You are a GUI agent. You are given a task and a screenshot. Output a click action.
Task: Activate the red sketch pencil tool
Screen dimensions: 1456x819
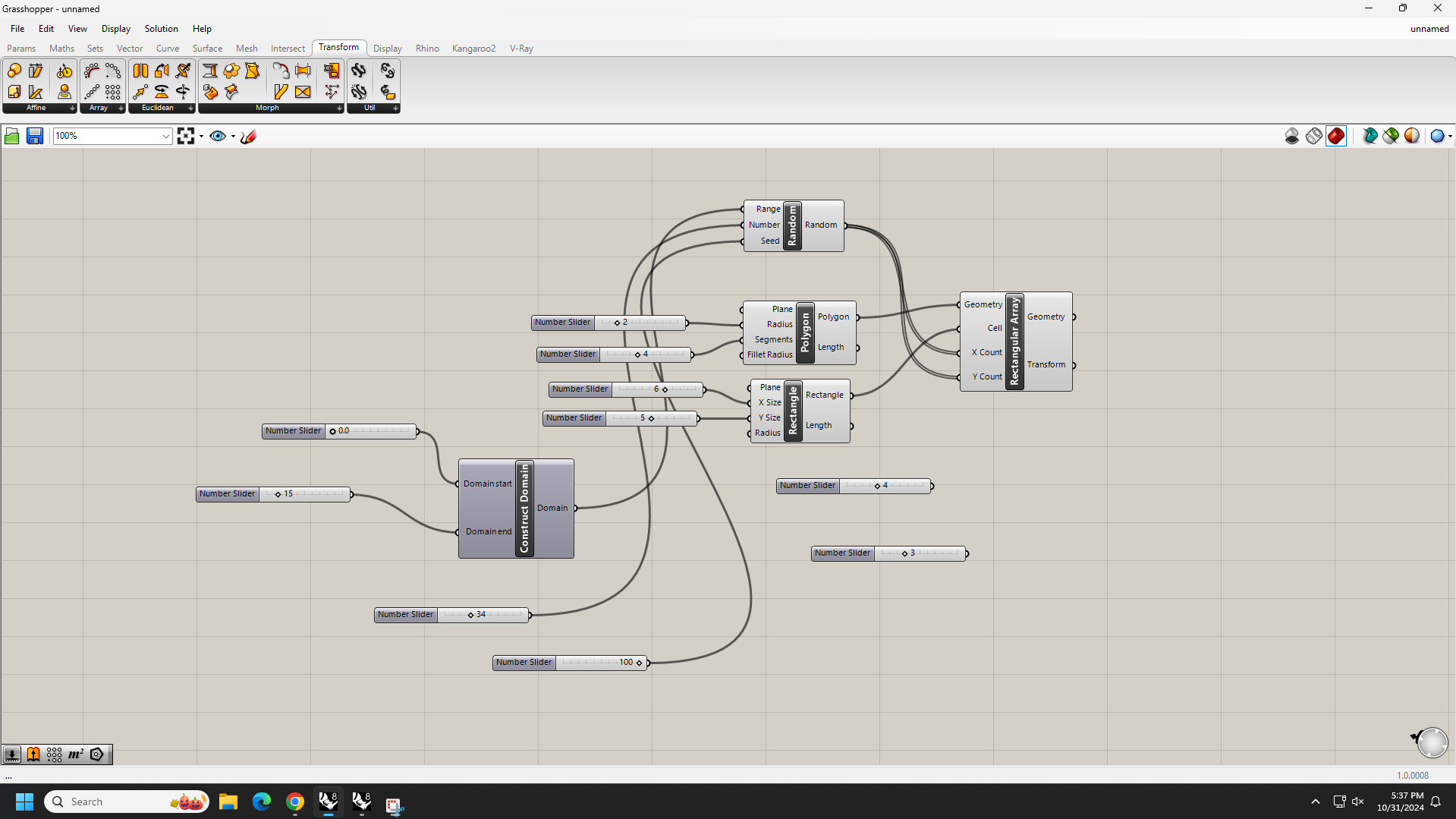pyautogui.click(x=248, y=136)
